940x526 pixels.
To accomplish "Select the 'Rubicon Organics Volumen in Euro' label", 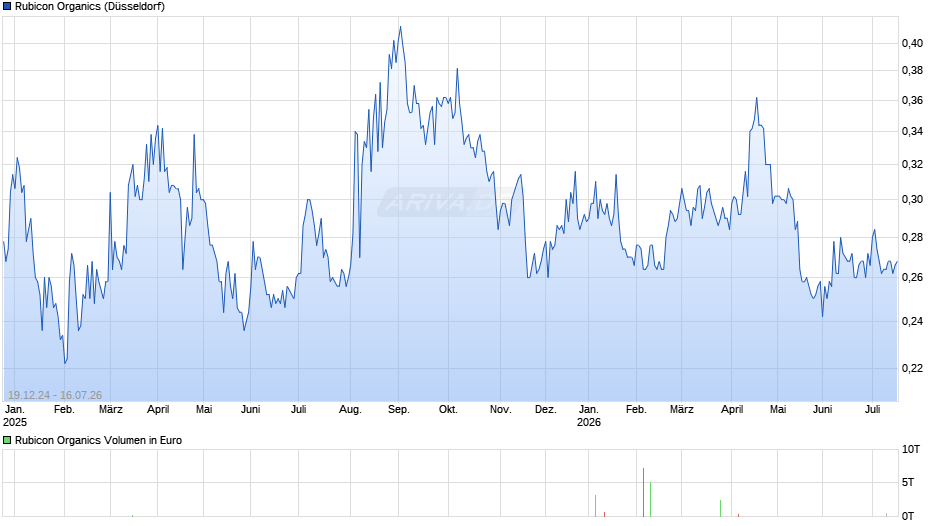I will tap(98, 440).
